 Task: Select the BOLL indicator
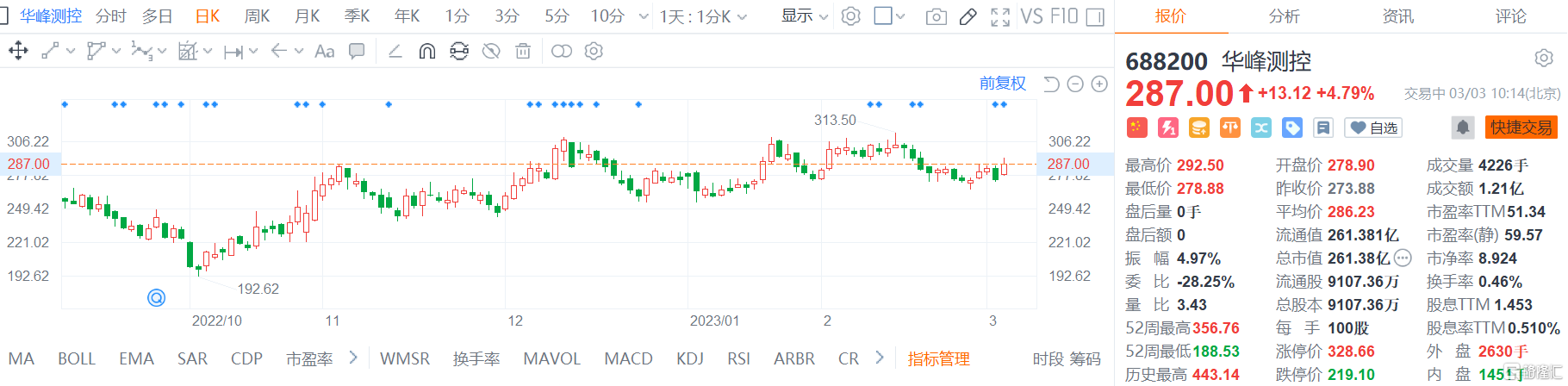point(77,358)
